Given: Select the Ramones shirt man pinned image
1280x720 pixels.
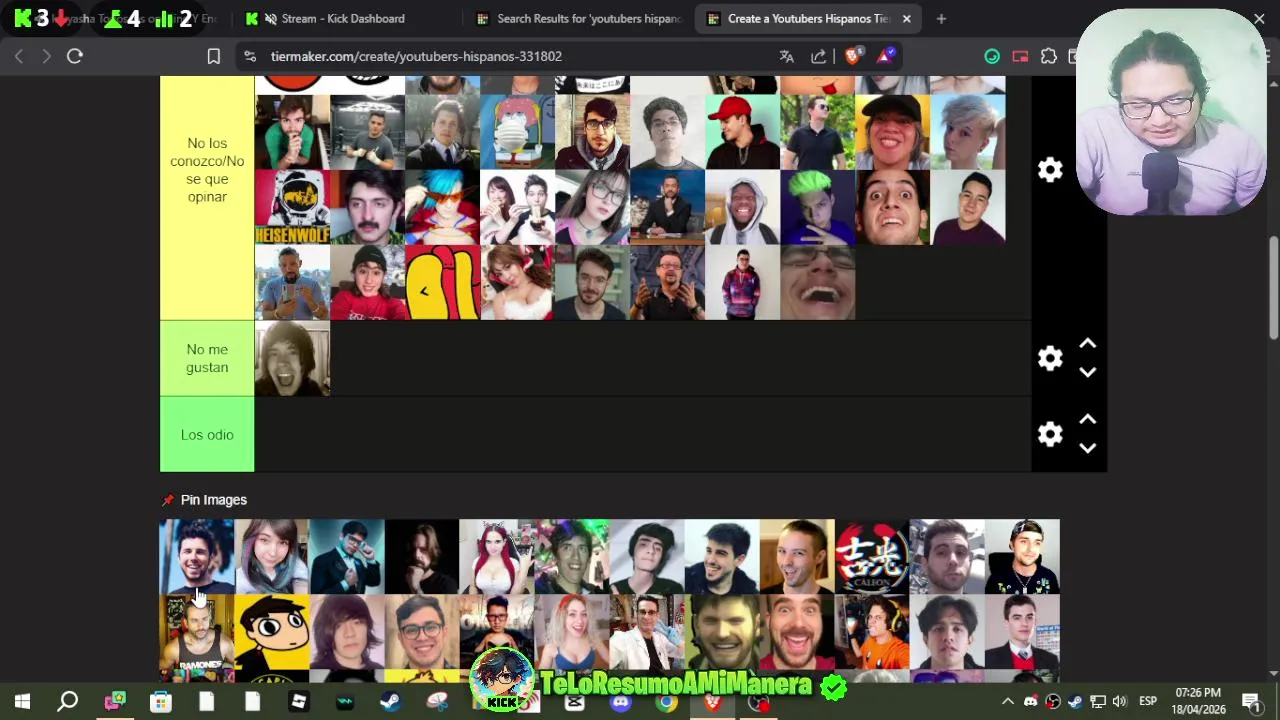Looking at the screenshot, I should click(197, 632).
